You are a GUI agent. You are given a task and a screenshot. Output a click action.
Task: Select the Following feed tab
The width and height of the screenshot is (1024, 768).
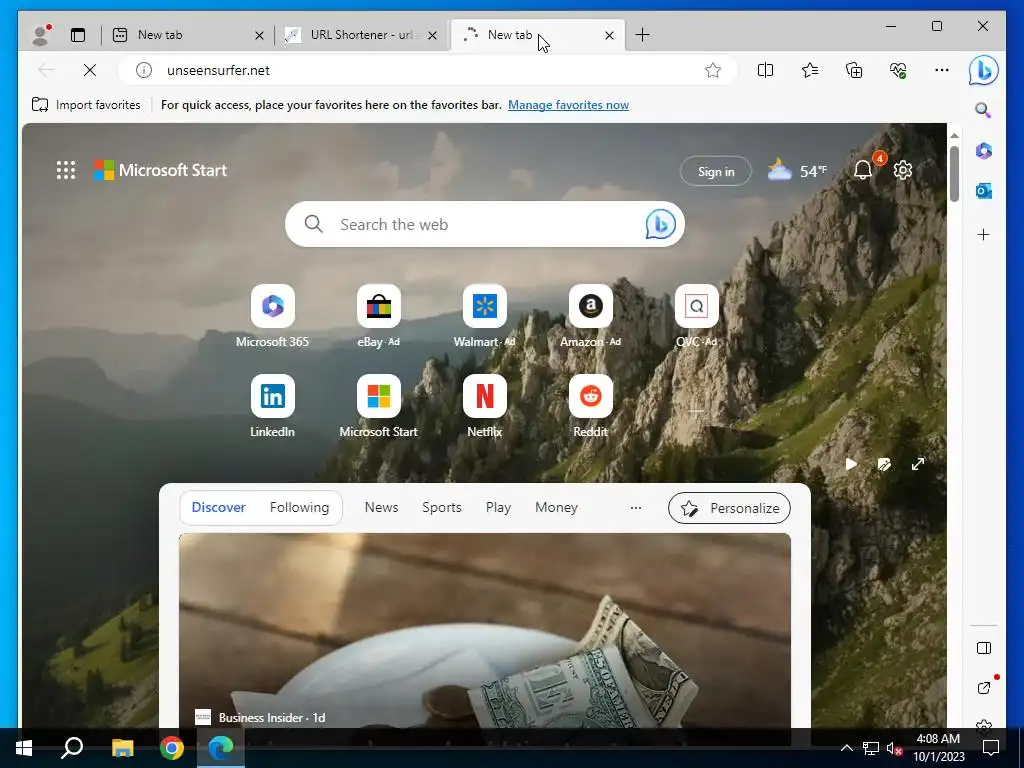299,507
